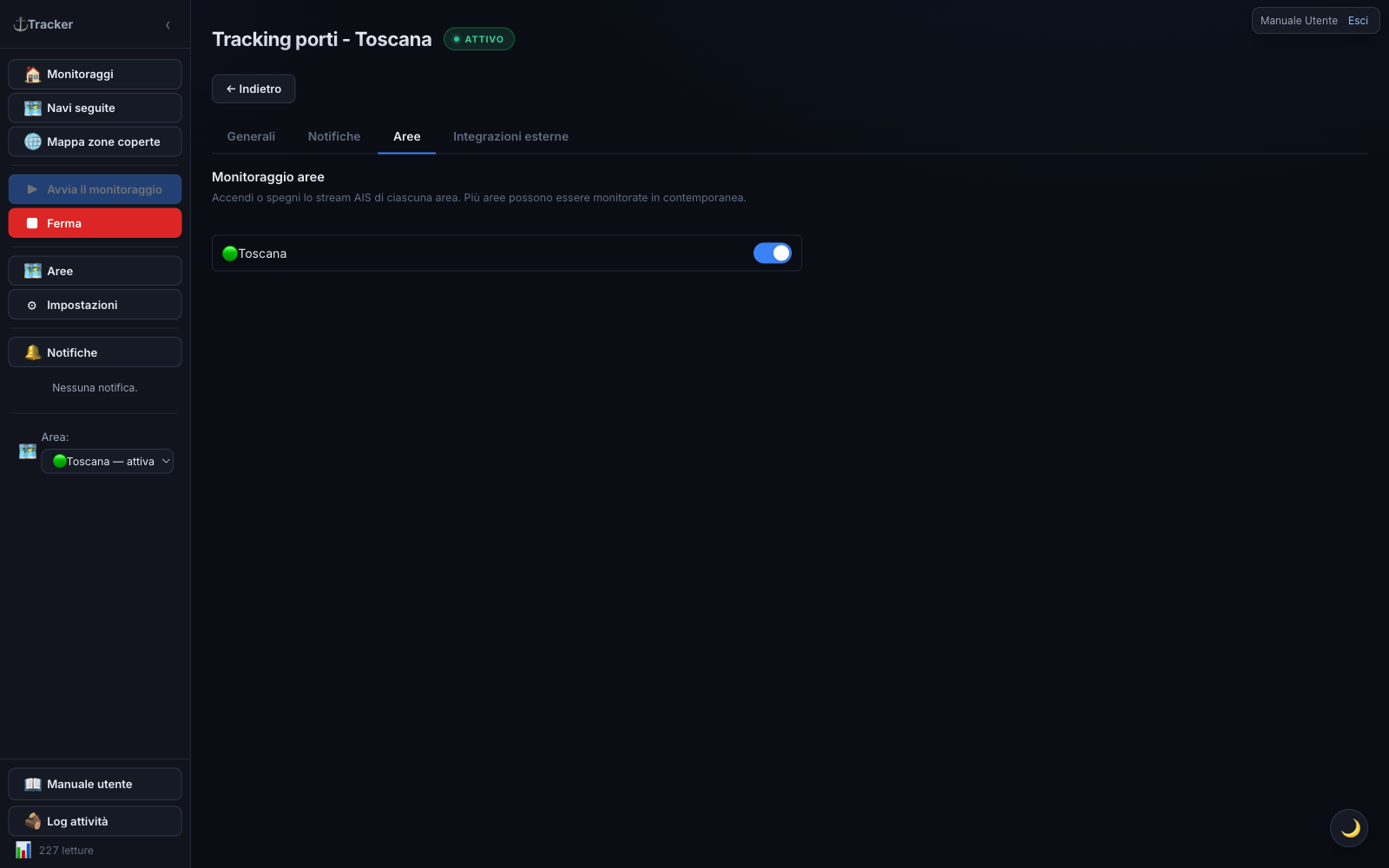Click the anchor Tracker logo icon

[x=20, y=24]
